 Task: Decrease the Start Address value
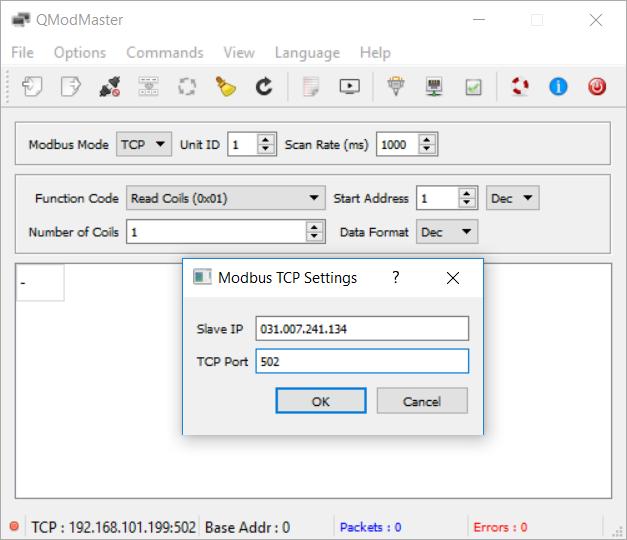pyautogui.click(x=467, y=202)
